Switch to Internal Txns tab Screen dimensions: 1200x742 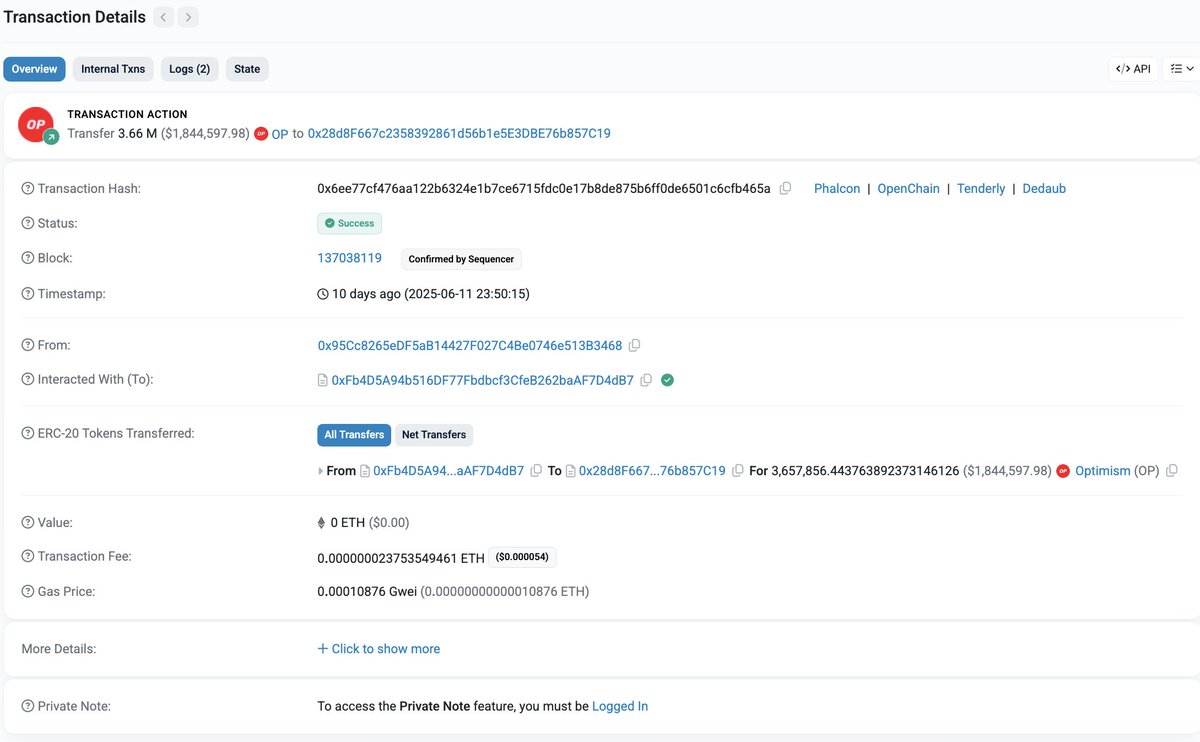[x=113, y=69]
